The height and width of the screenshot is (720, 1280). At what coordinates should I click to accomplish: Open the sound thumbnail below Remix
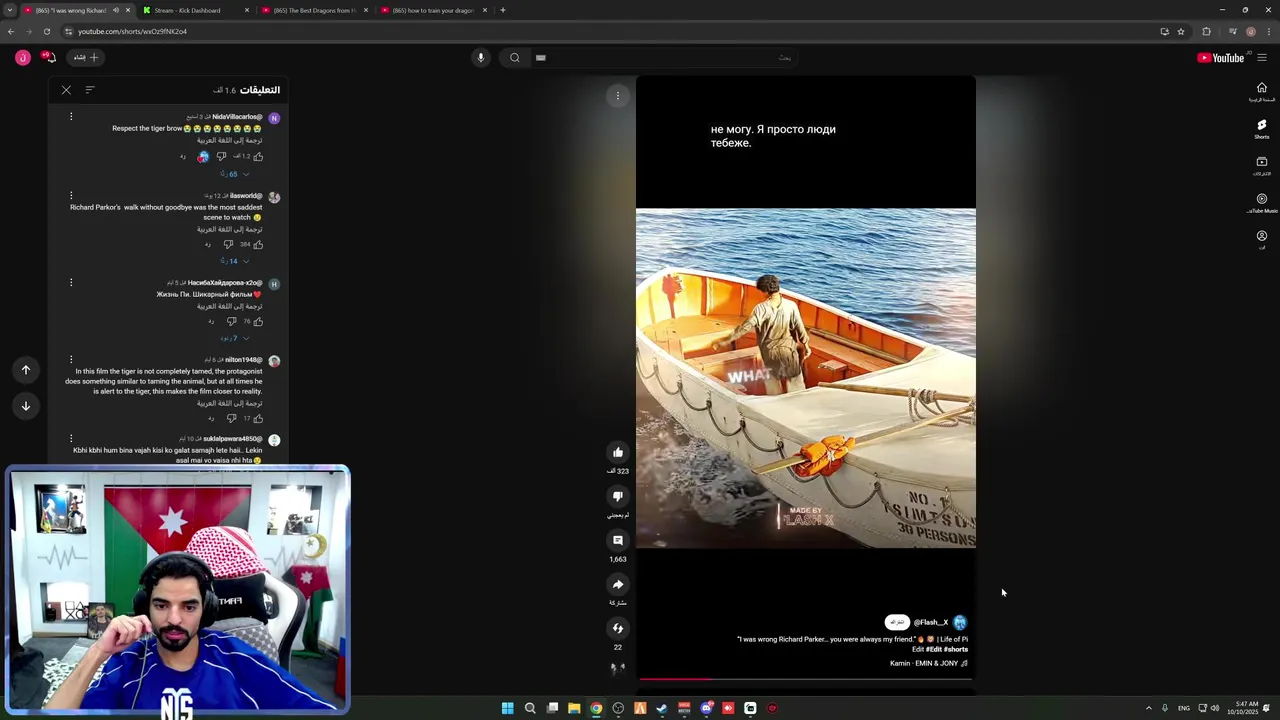point(618,668)
